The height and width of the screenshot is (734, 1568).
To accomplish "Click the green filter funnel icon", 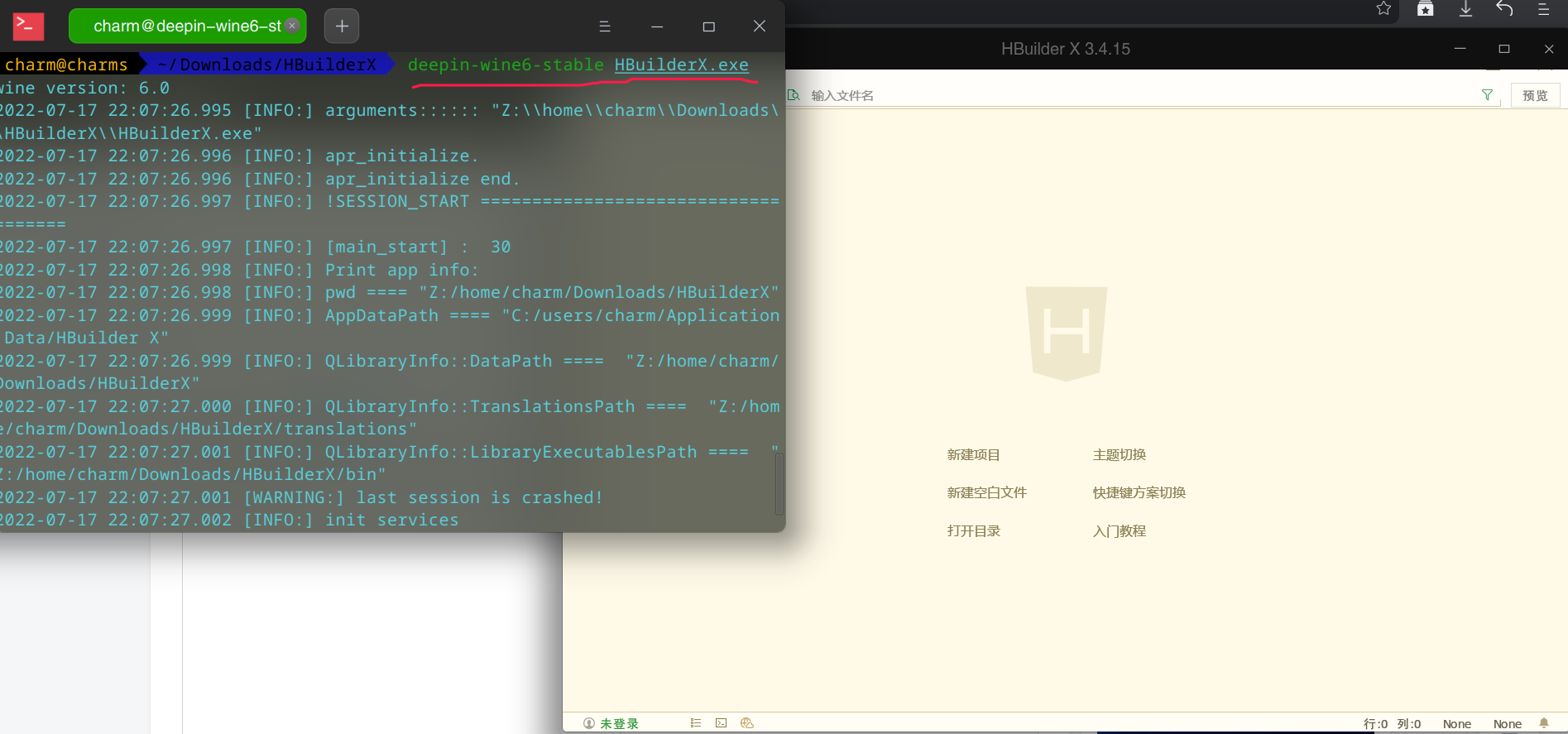I will (1487, 95).
